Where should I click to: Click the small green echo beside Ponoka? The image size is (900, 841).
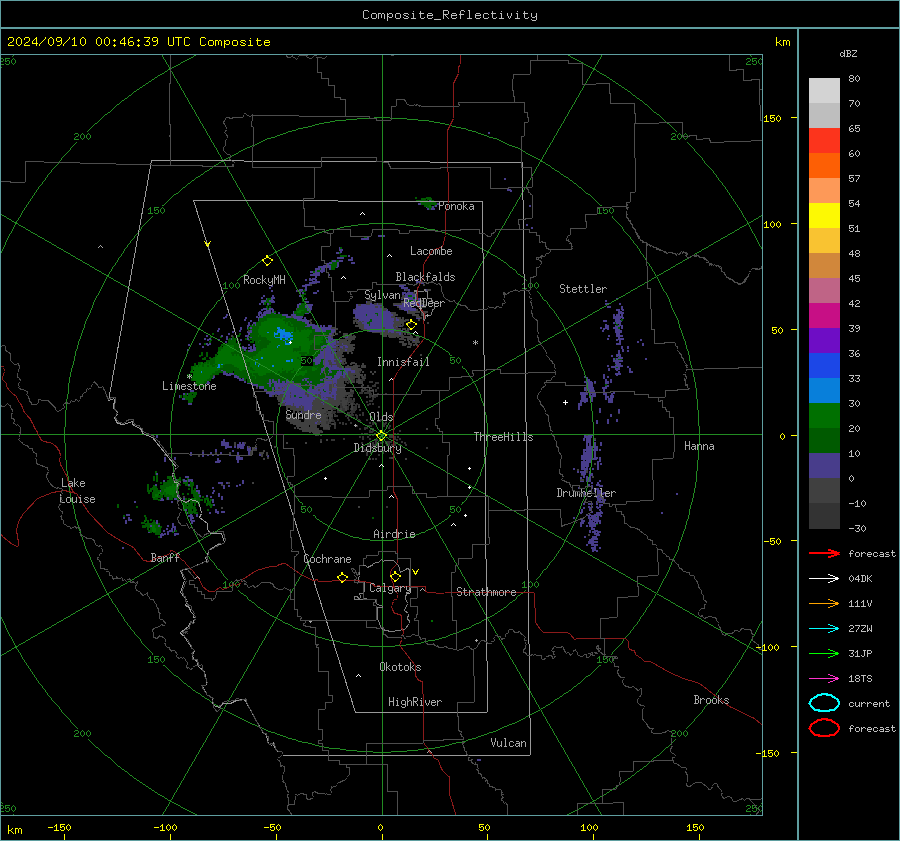(x=426, y=203)
